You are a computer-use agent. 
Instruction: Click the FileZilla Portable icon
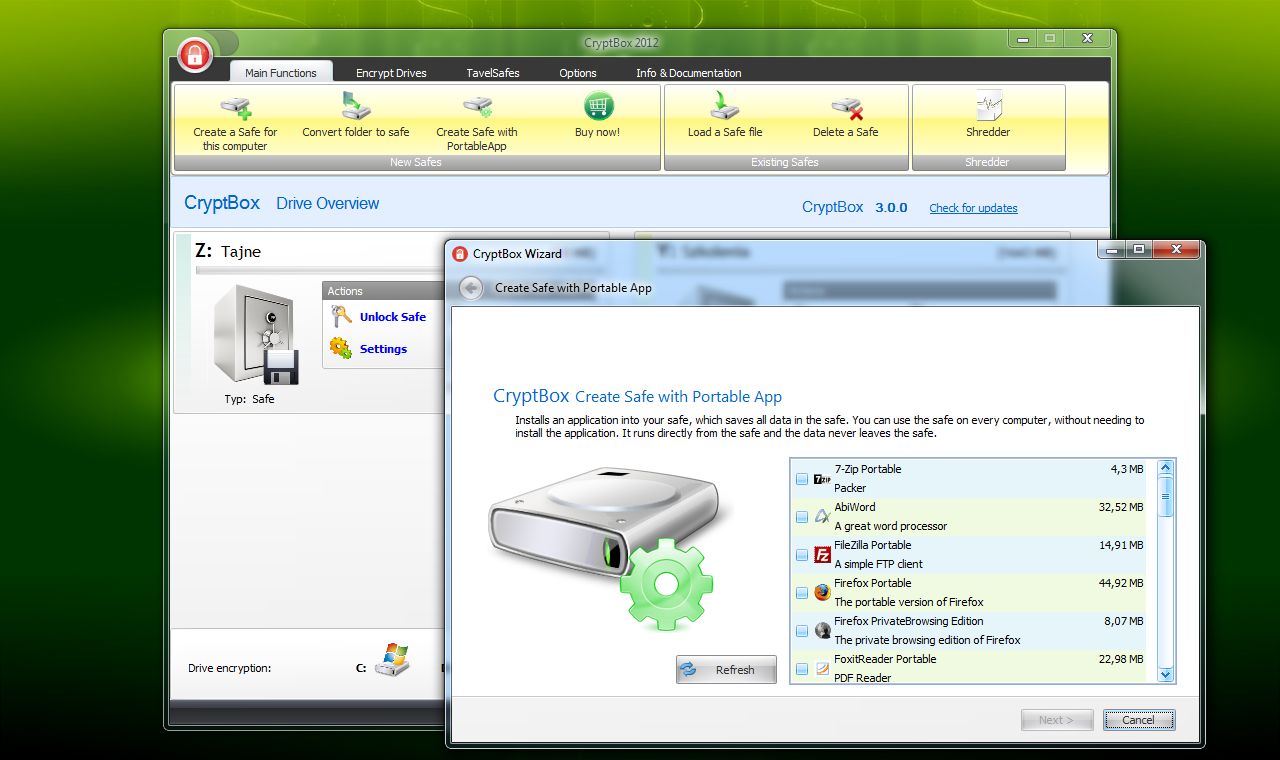tap(822, 555)
